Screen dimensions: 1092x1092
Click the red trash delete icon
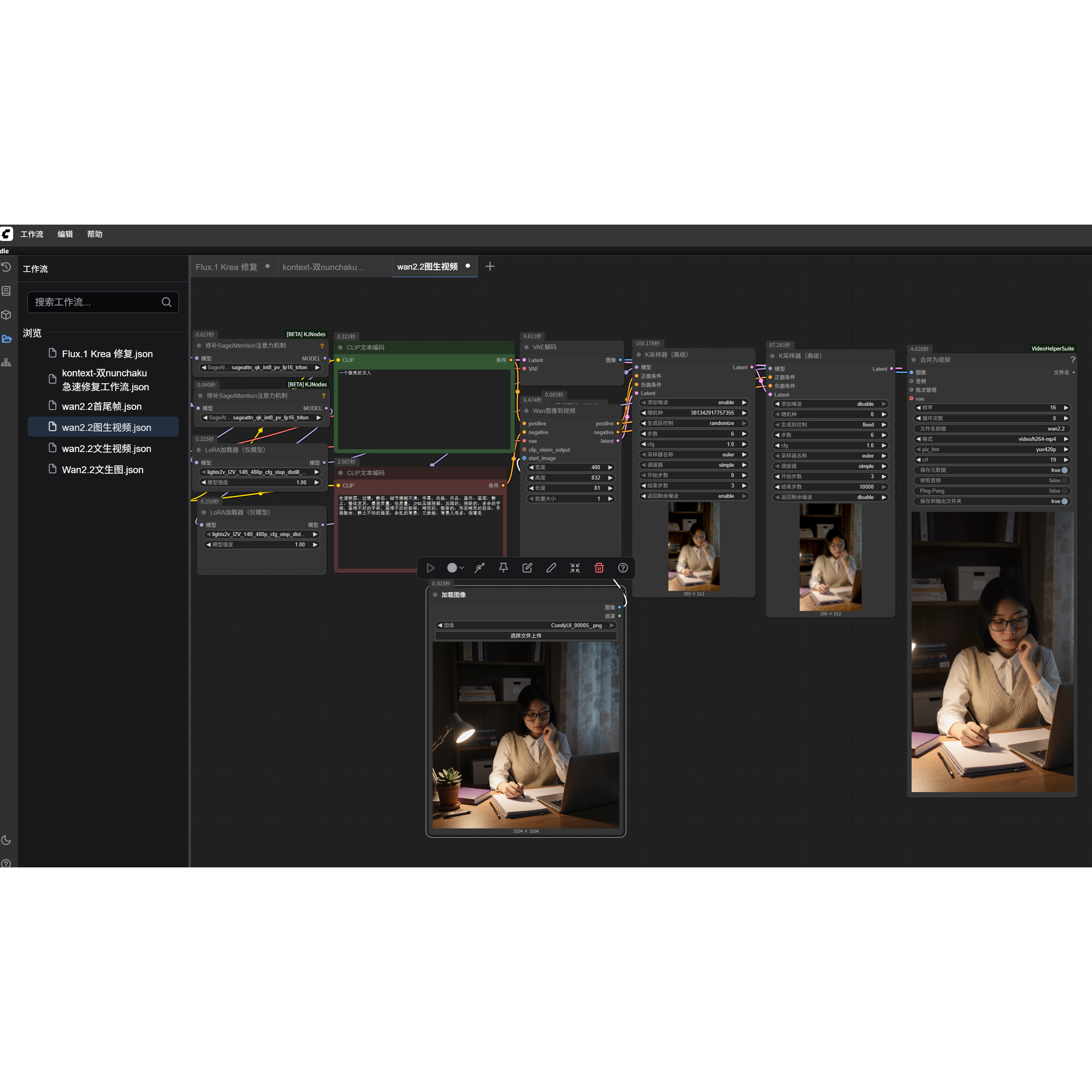(599, 568)
